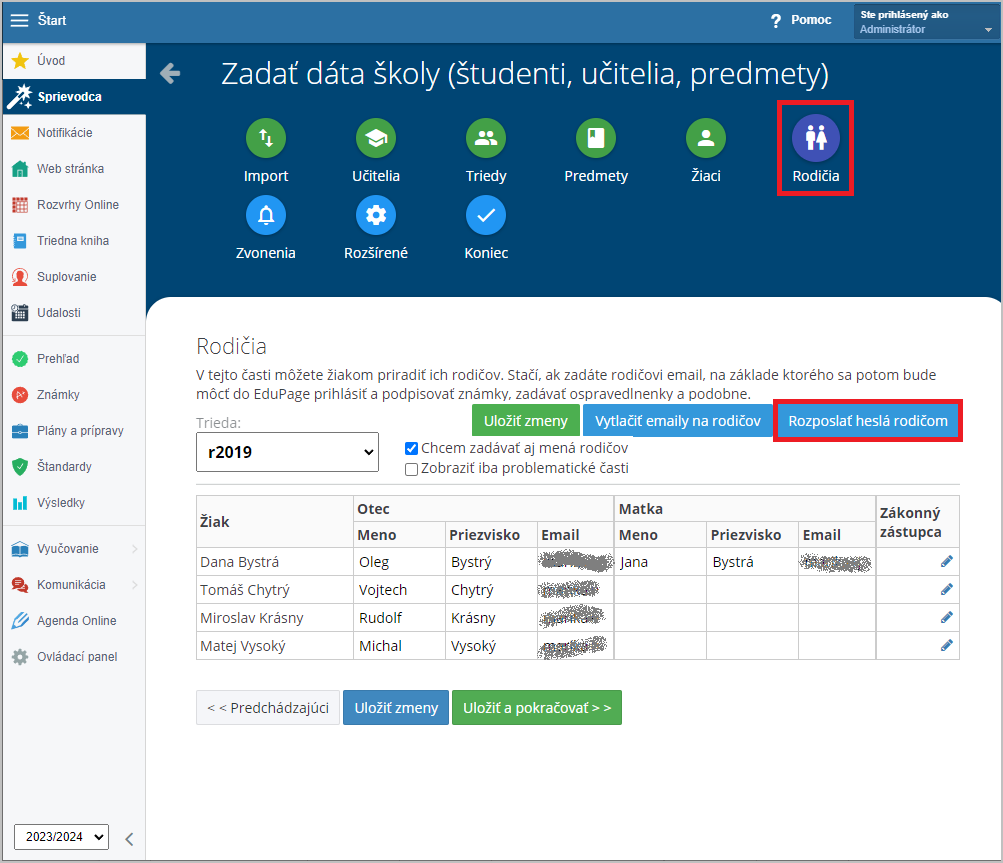
Task: Click father's name field Oleg
Action: 399,562
